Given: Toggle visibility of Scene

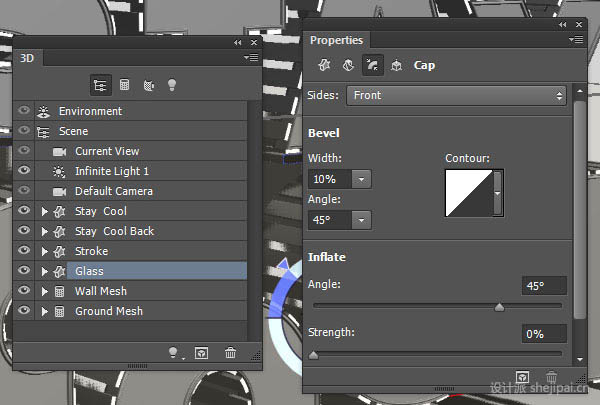Looking at the screenshot, I should [x=24, y=130].
